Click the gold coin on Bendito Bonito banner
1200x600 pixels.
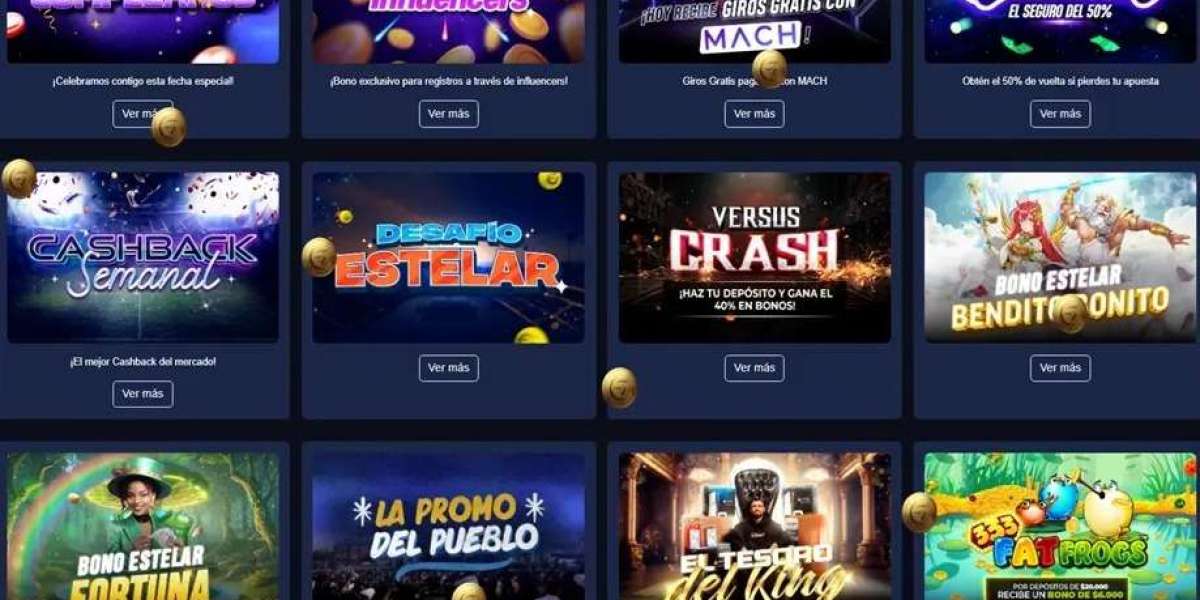click(x=1070, y=313)
